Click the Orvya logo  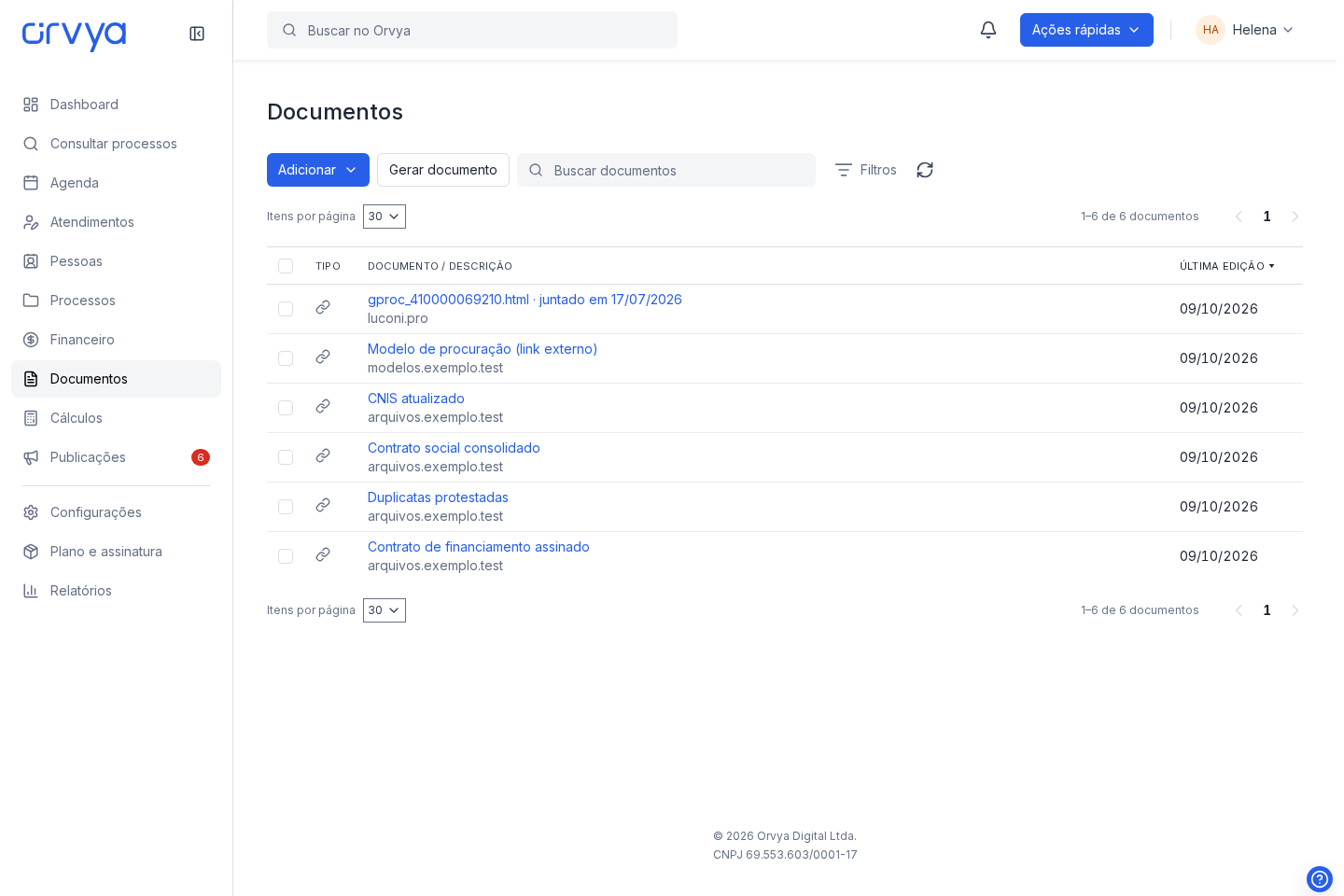[75, 35]
